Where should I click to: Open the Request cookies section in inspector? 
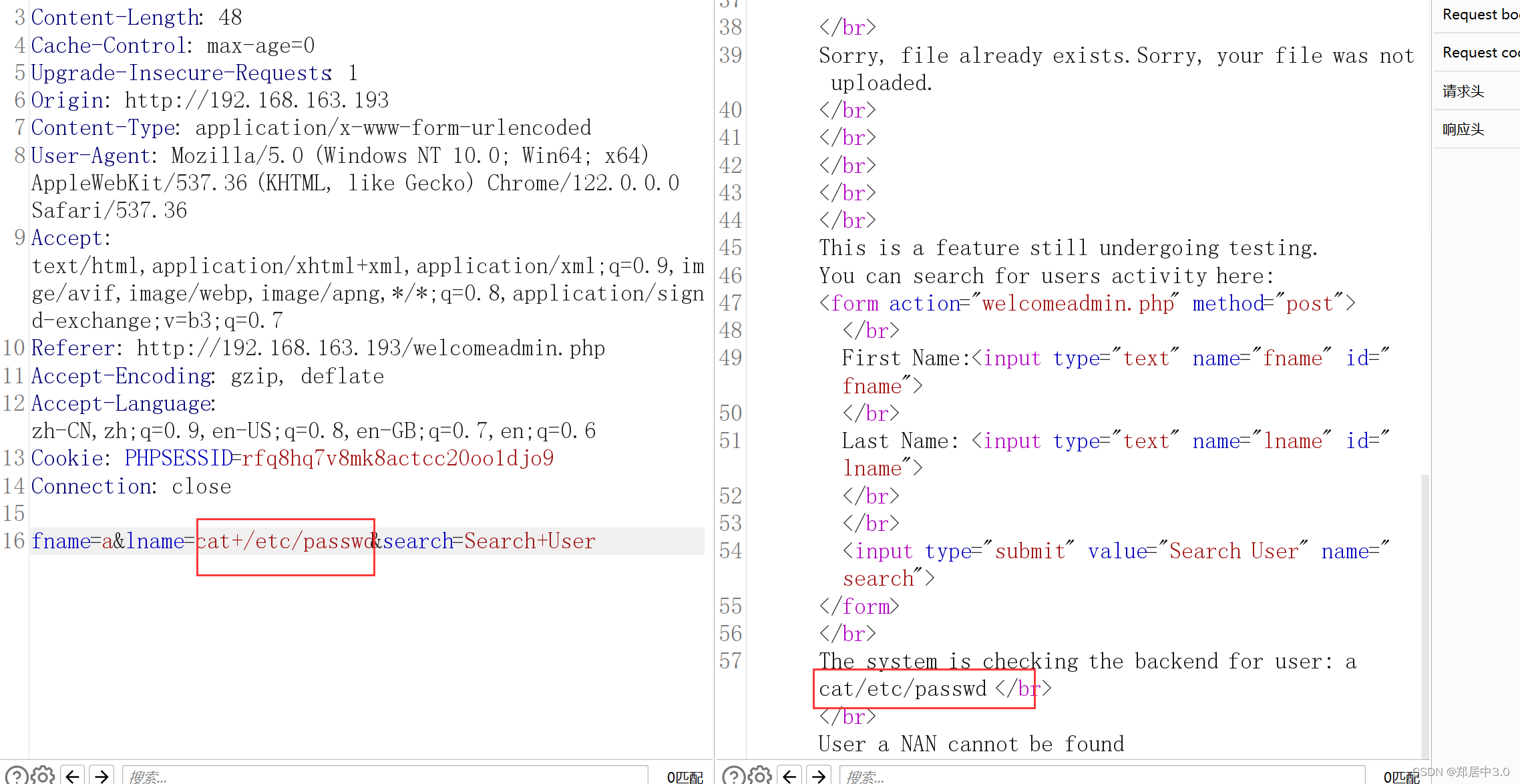point(1477,52)
